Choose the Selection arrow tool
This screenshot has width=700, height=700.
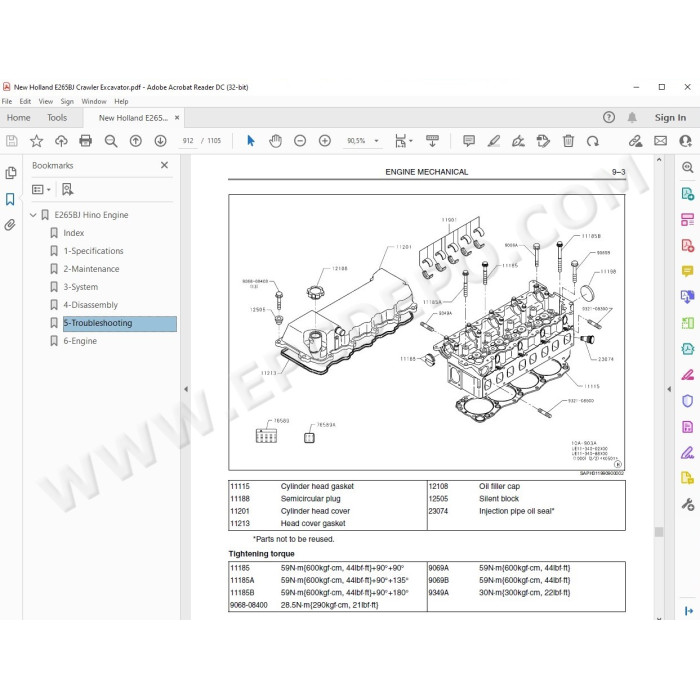(x=251, y=141)
